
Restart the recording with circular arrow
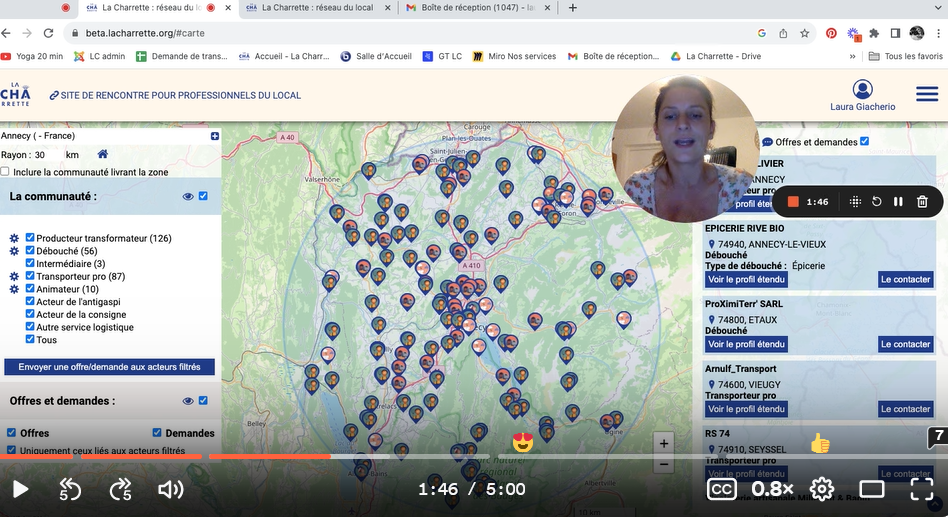tap(877, 202)
